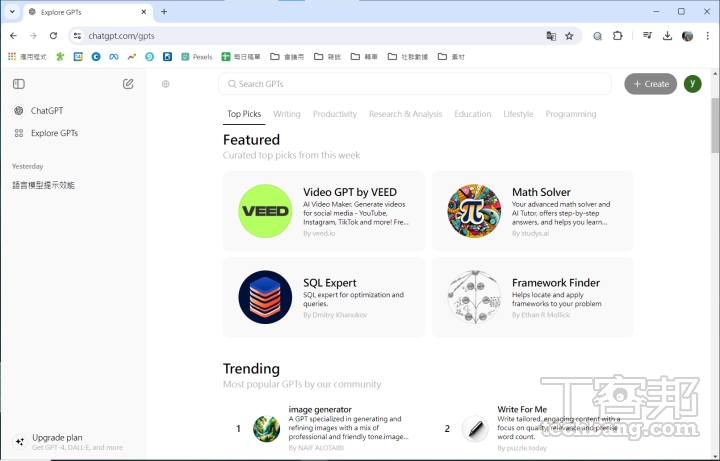Viewport: 720px width, 461px height.
Task: Open ChatGPT in the sidebar
Action: (47, 111)
